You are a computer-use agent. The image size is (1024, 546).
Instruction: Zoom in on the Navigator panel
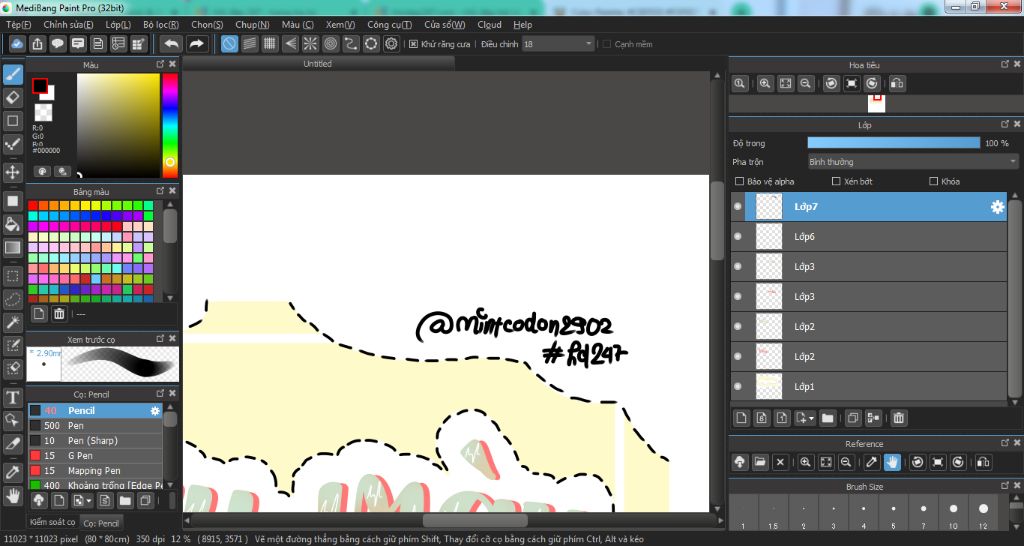[765, 84]
